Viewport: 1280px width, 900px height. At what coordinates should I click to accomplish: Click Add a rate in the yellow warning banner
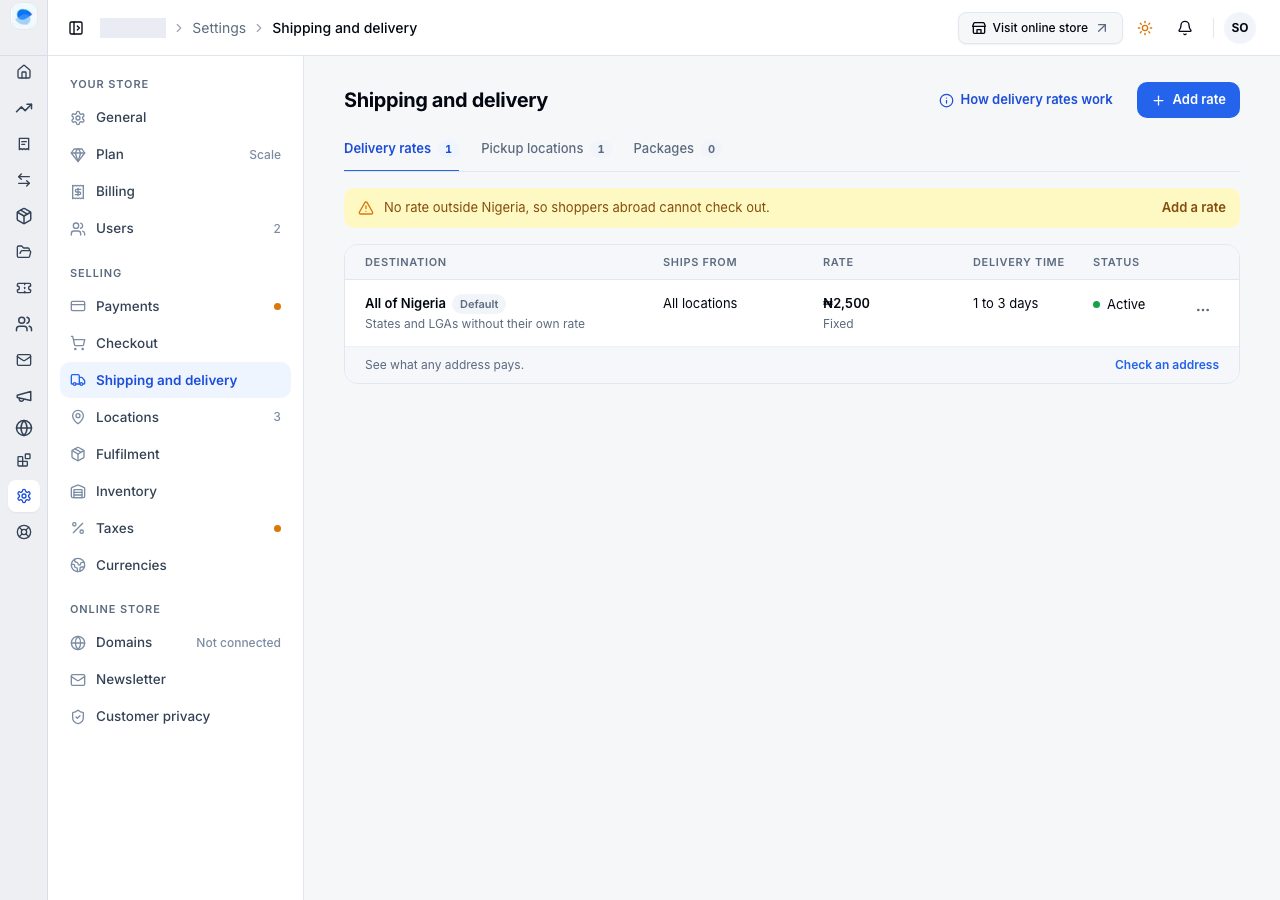[1194, 208]
